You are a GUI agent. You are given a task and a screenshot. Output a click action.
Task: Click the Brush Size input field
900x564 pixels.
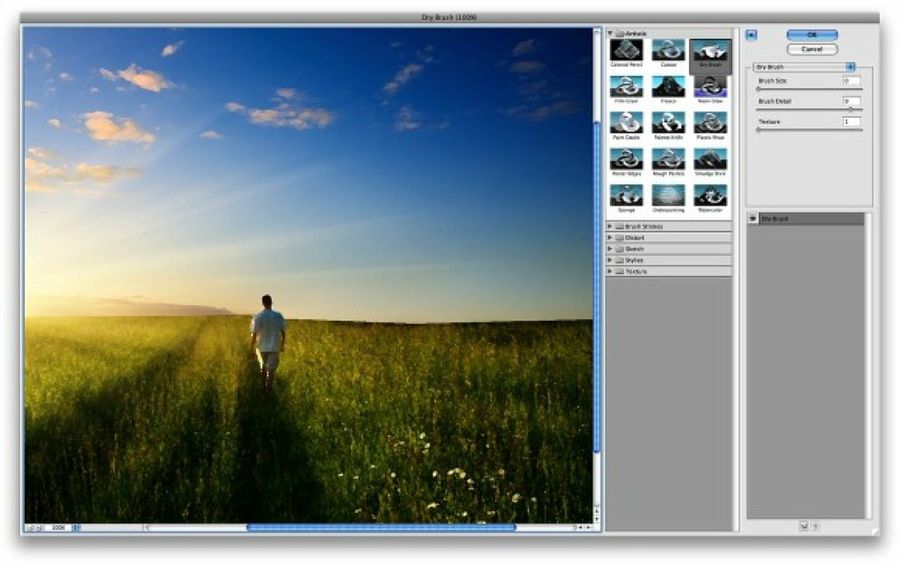pyautogui.click(x=851, y=81)
